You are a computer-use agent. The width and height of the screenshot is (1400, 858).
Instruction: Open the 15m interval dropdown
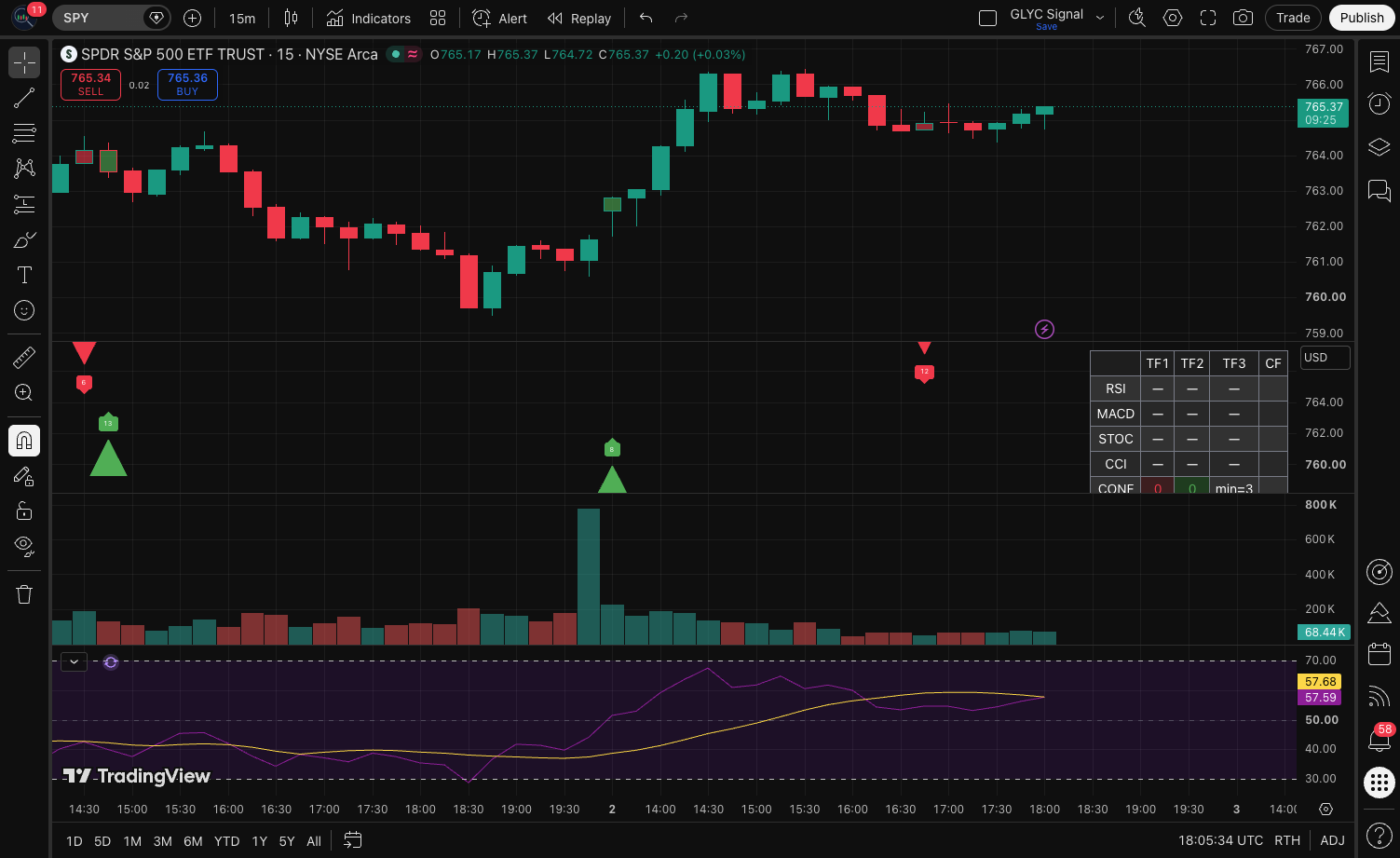(242, 18)
